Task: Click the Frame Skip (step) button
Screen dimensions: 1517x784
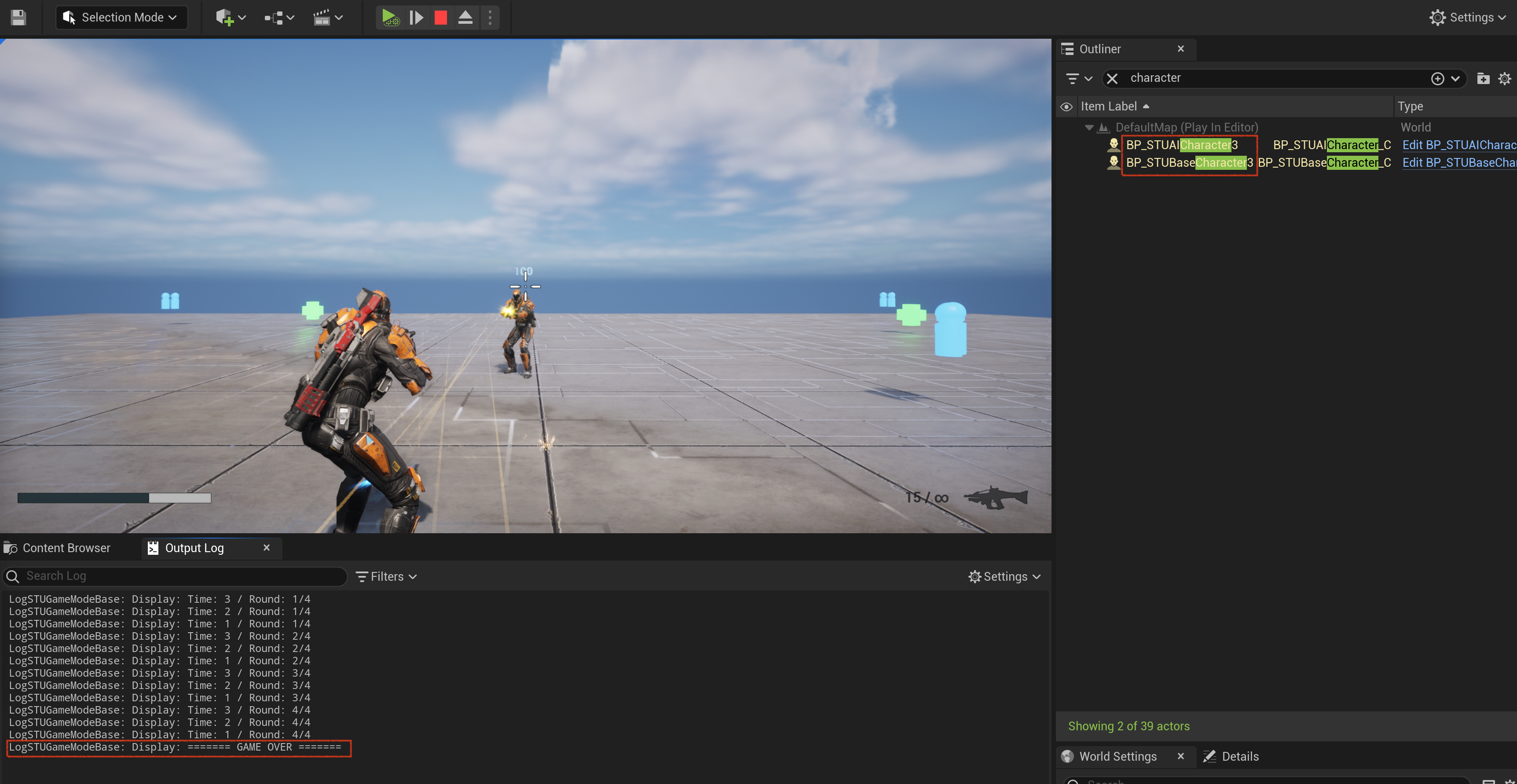Action: 416,18
